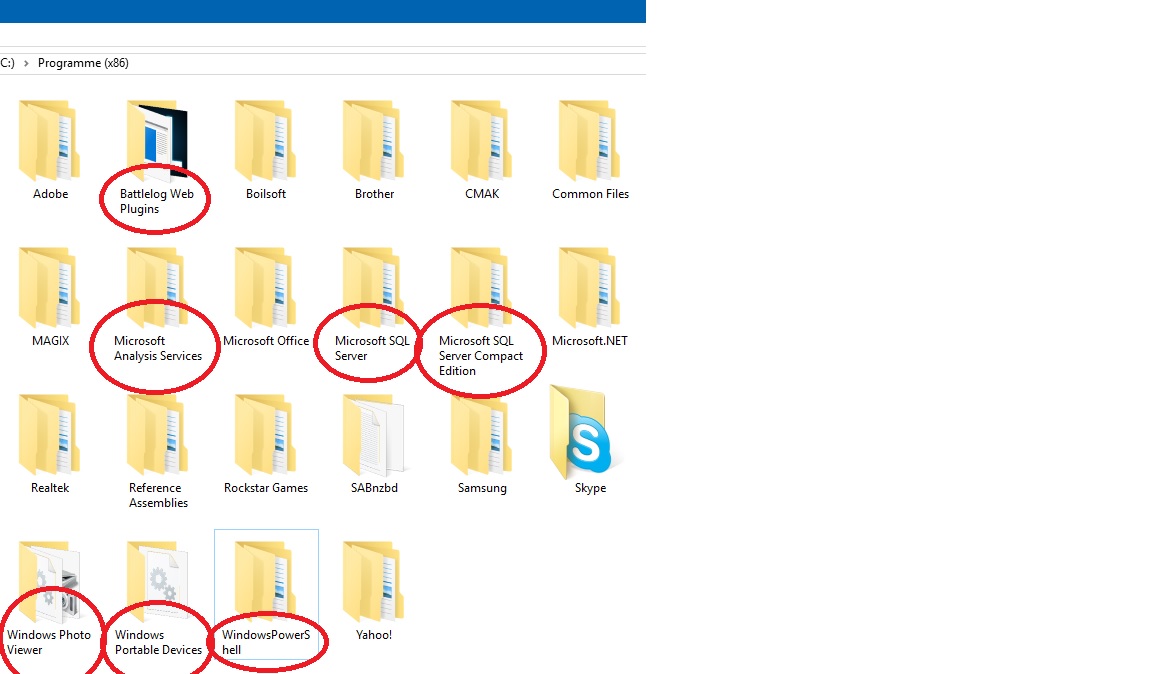Viewport: 1152px width, 674px height.
Task: Click the Brother folder name label
Action: 374,194
